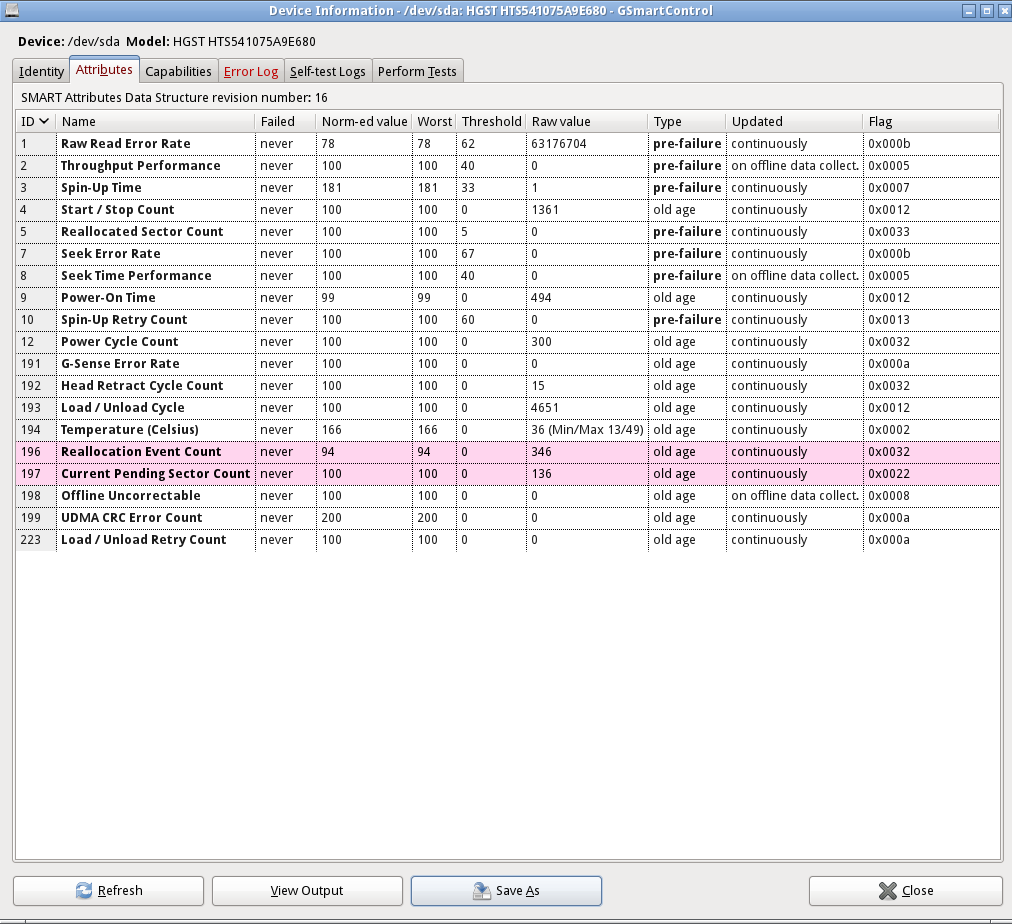Select the Seek Error Rate row
This screenshot has width=1012, height=924.
tap(507, 254)
